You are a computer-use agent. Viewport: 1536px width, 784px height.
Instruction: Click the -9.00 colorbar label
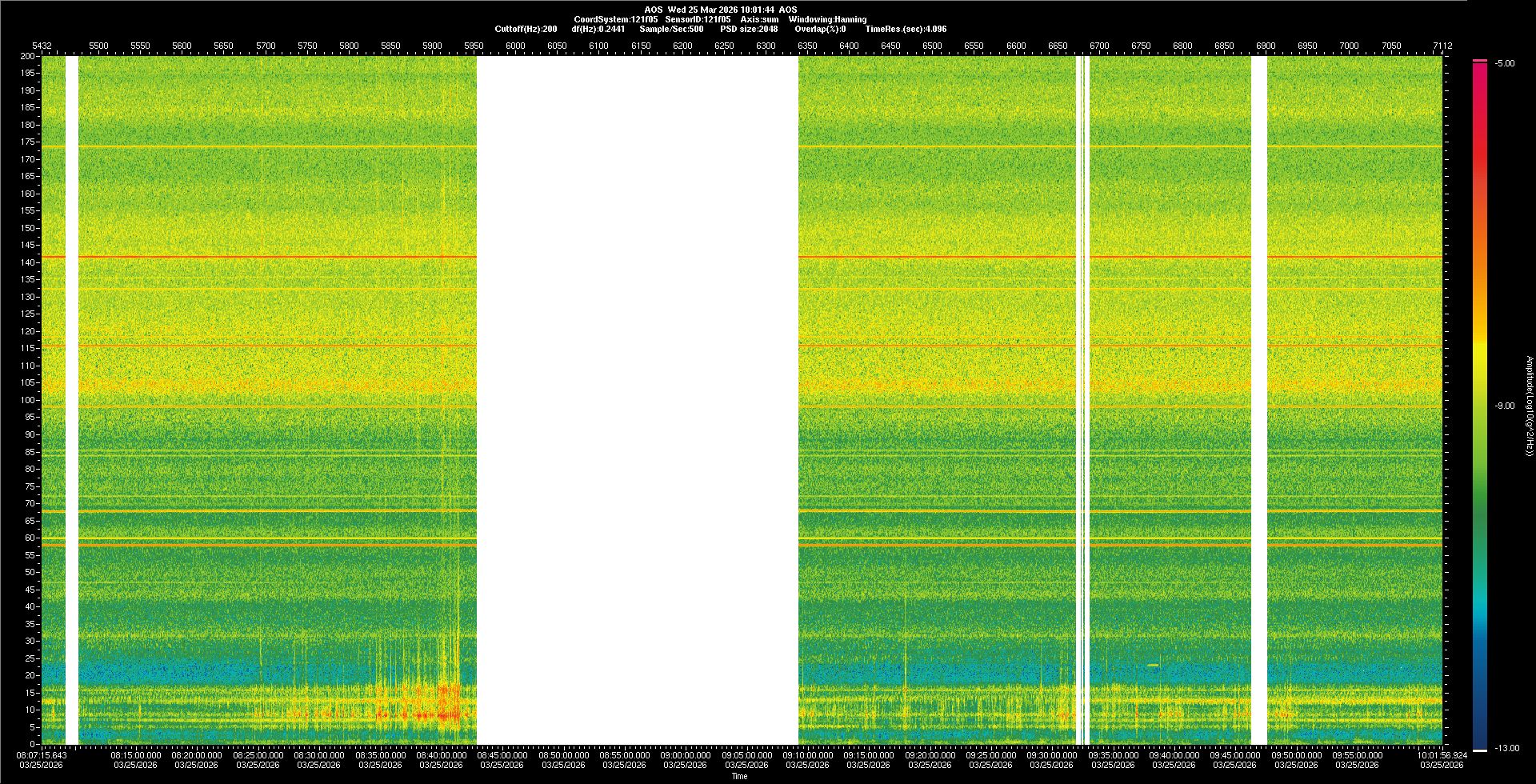coord(1504,406)
